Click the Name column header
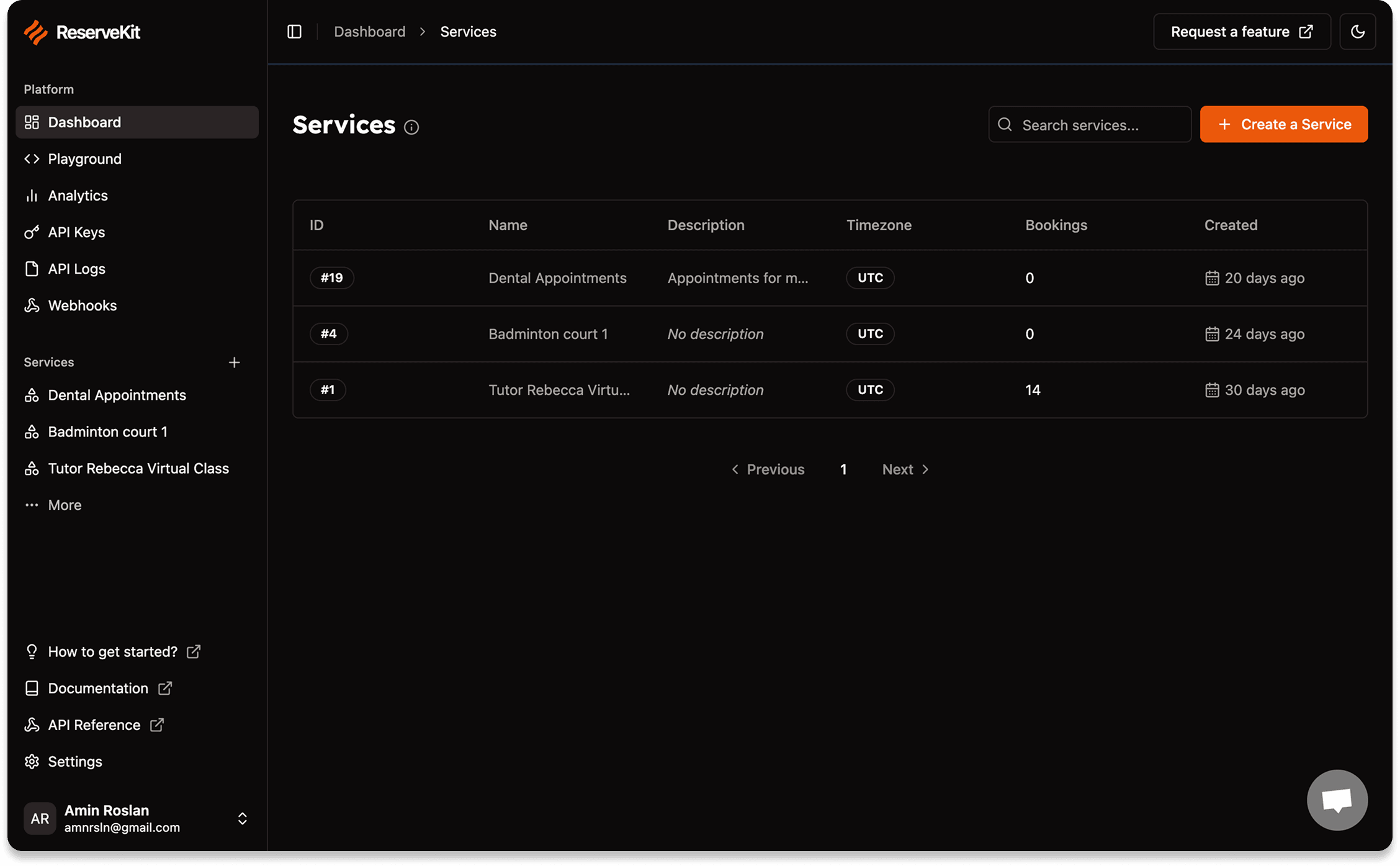The width and height of the screenshot is (1400, 866). (x=508, y=225)
